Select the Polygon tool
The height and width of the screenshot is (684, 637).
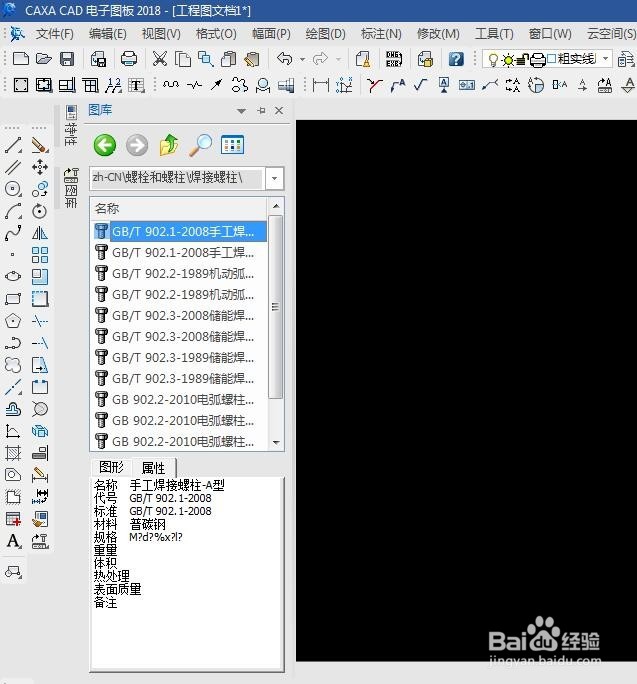13,321
